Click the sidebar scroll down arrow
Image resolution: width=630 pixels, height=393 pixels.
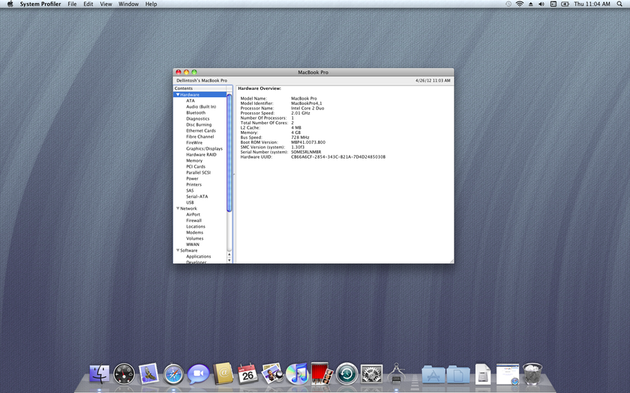pos(229,260)
